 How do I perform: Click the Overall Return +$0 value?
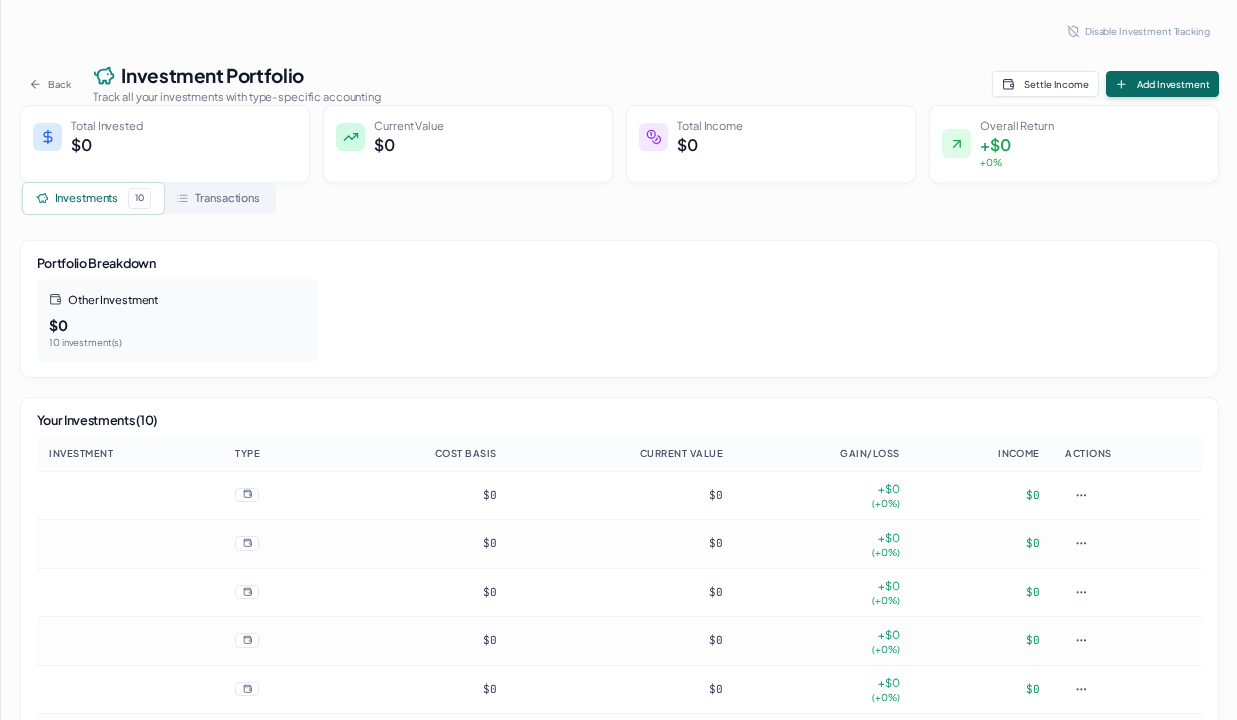click(995, 145)
